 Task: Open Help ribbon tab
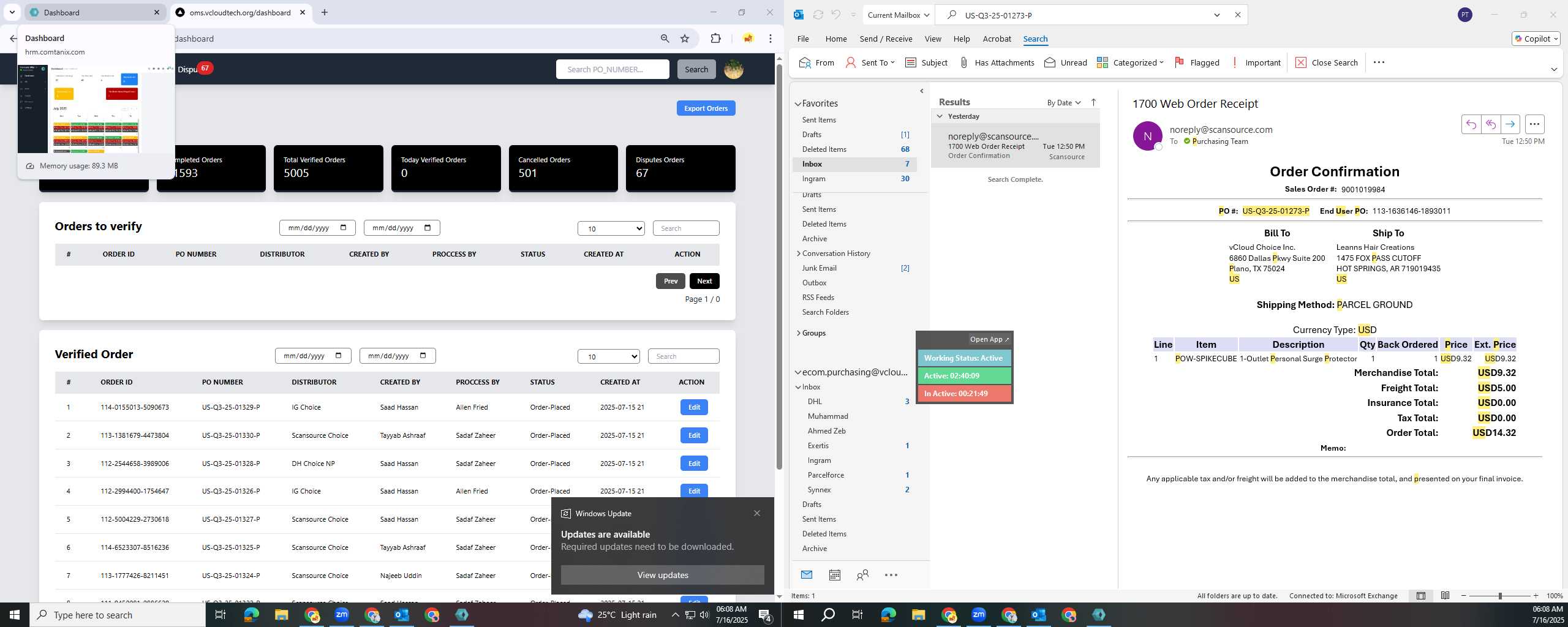tap(962, 39)
